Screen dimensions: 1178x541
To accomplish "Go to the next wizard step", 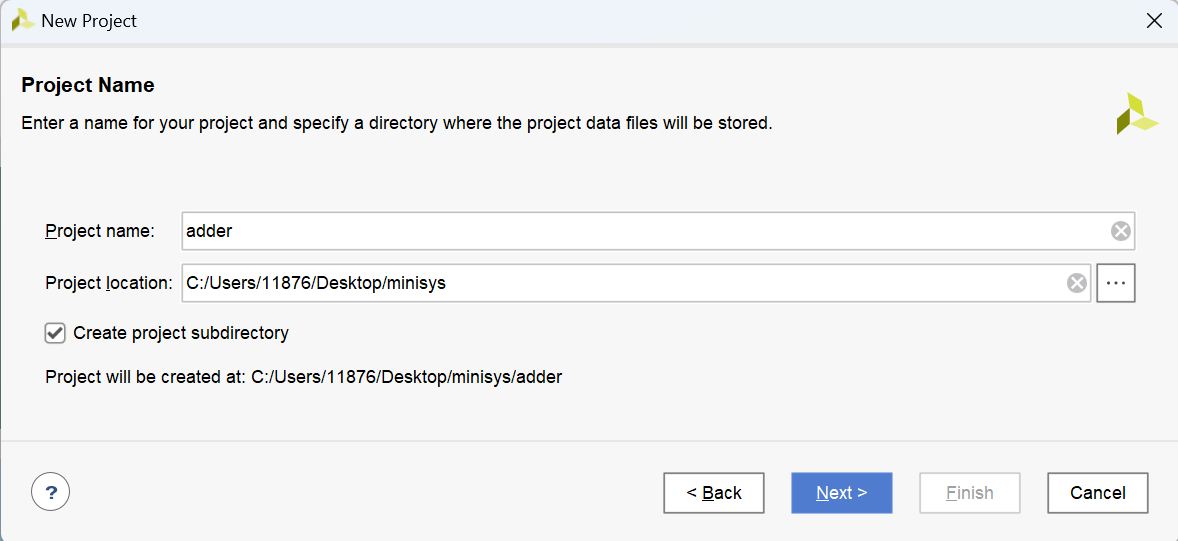I will pyautogui.click(x=841, y=493).
